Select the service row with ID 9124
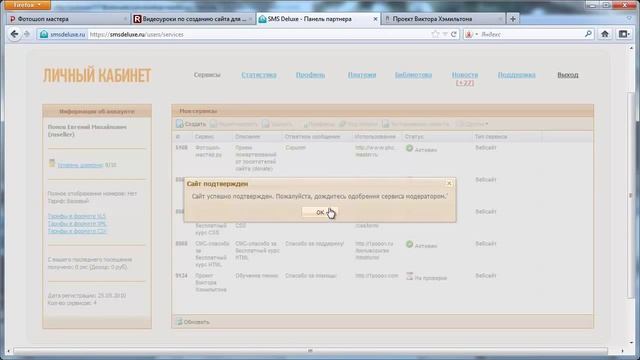This screenshot has height=360, width=640. coord(382,282)
